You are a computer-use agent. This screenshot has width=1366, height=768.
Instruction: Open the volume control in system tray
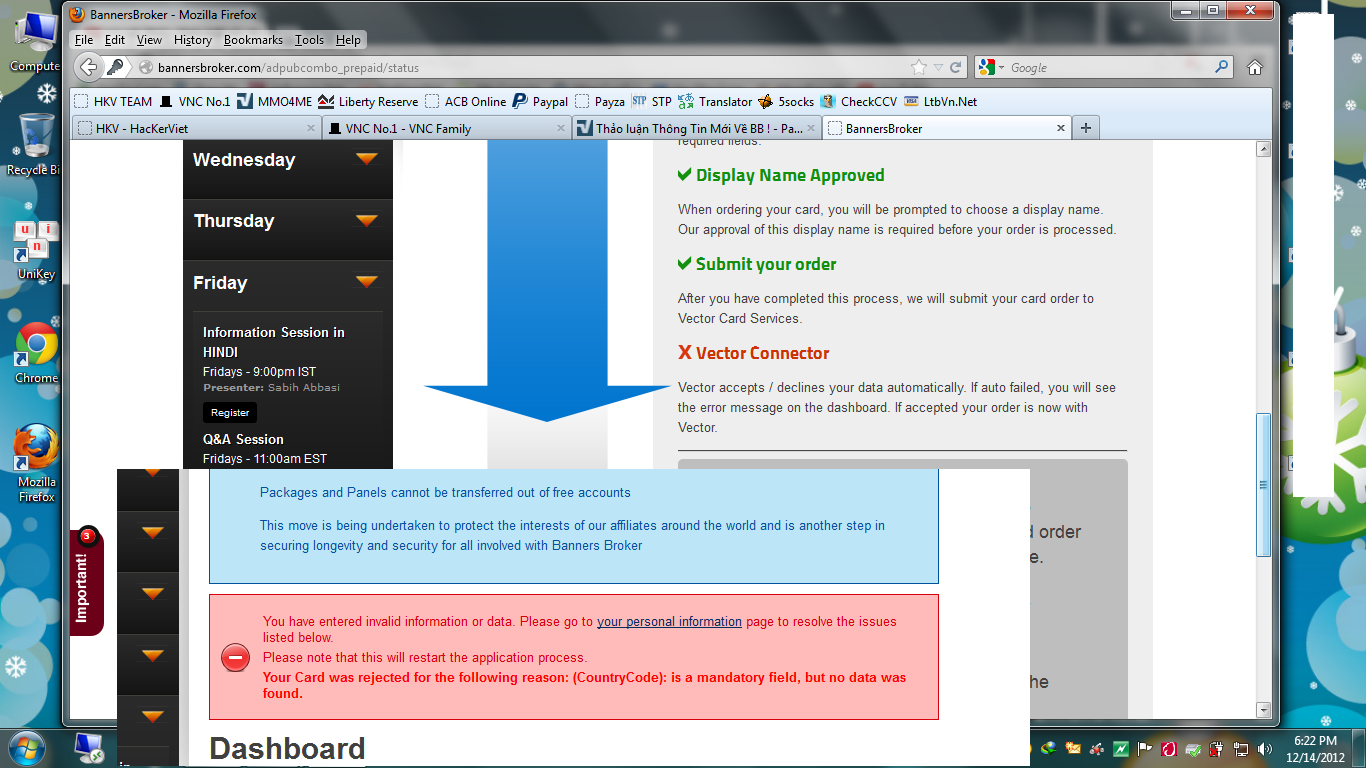1266,748
